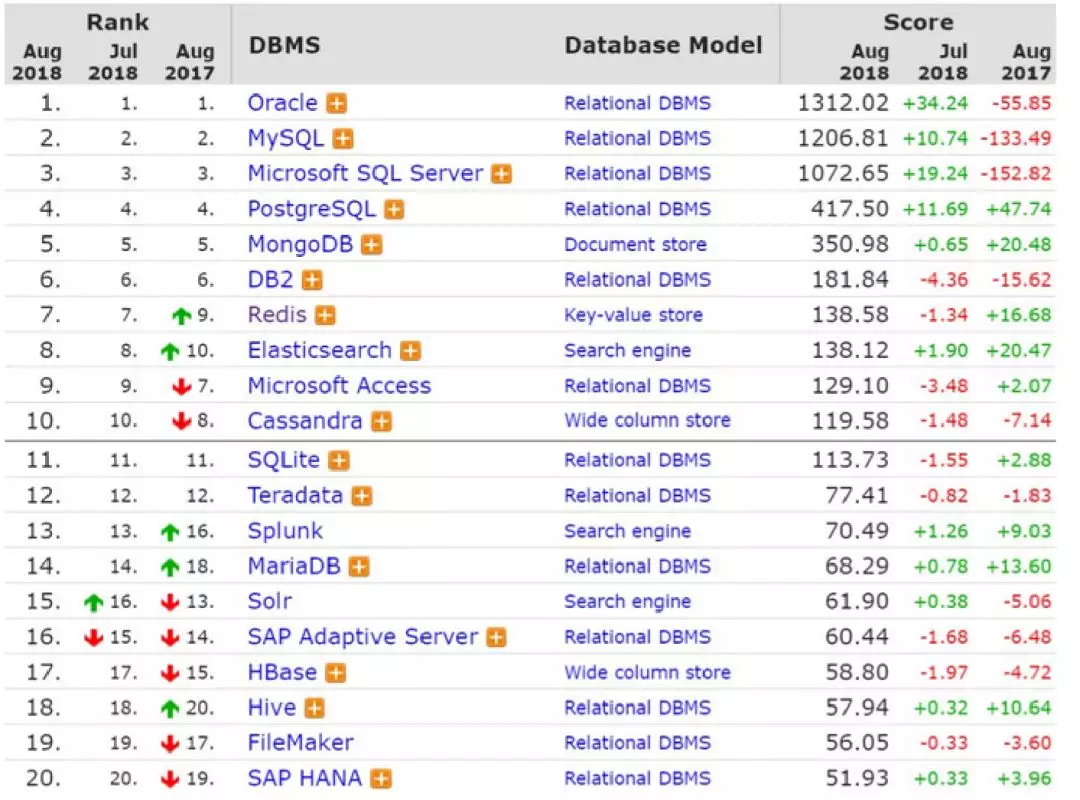Click the plus icon next to MySQL

pos(343,139)
